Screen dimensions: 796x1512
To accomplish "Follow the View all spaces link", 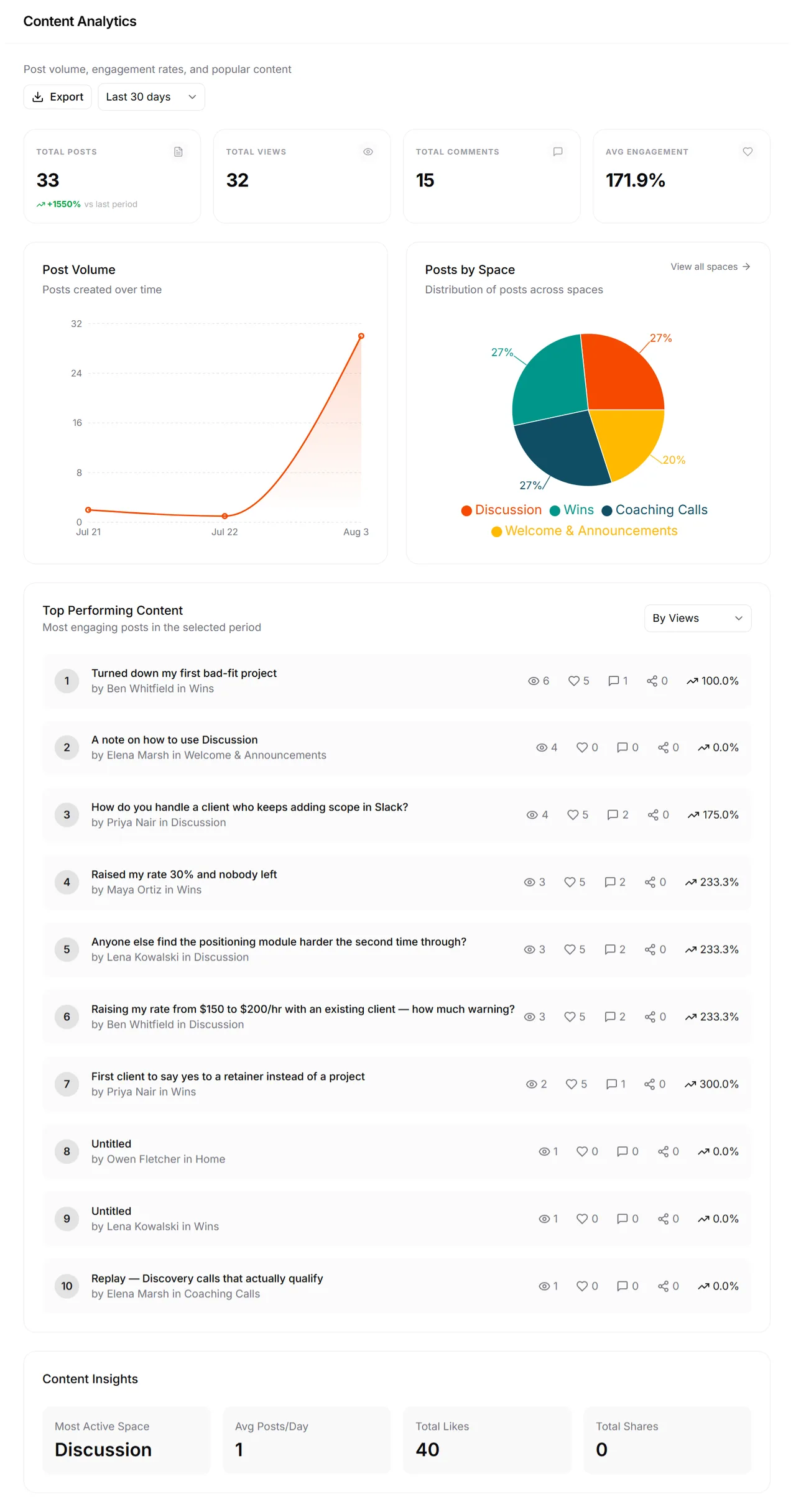I will tap(710, 267).
